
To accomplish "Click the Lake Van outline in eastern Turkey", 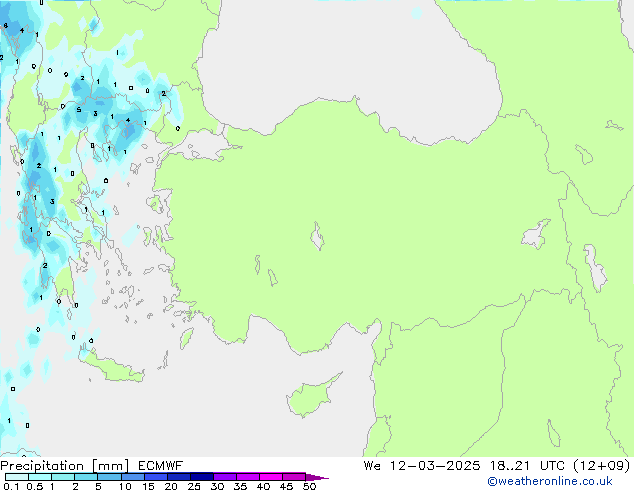I will tap(535, 235).
